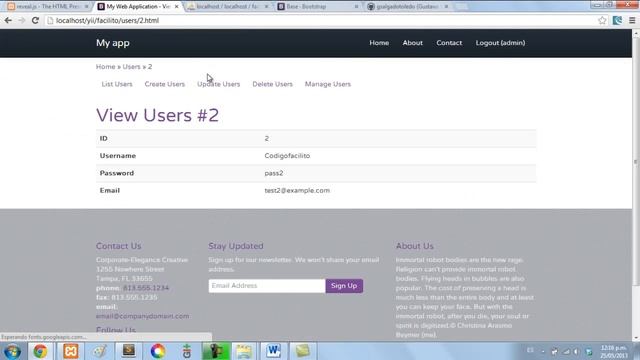Click the email@companydomain.com link
Viewport: 640px width, 360px height.
[x=142, y=316]
